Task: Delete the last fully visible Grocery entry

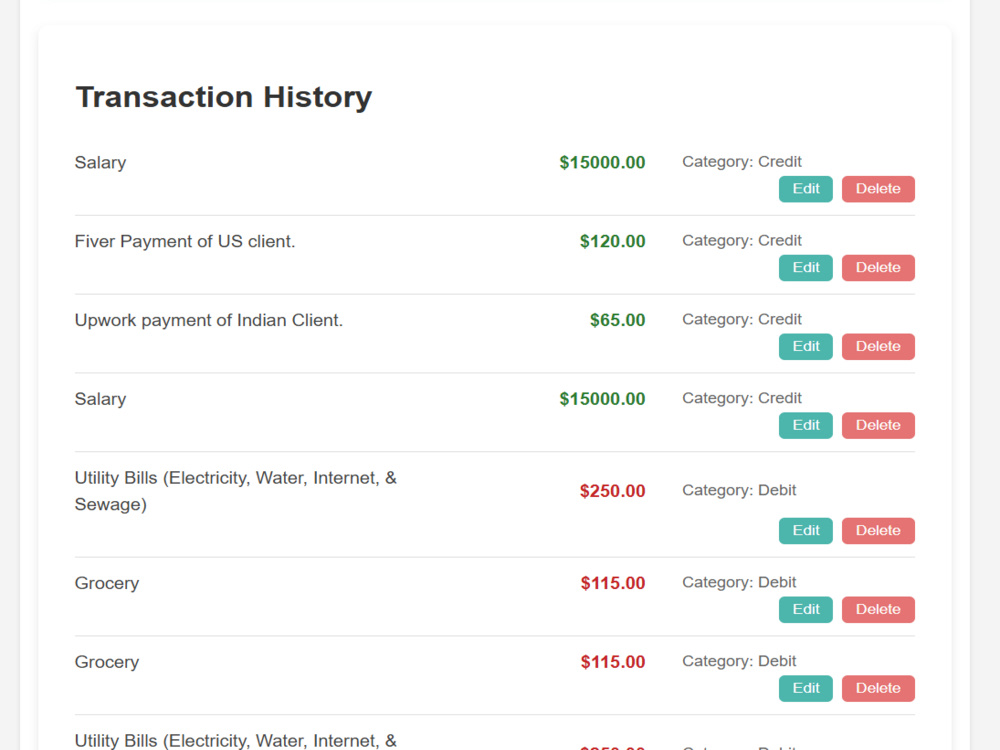Action: point(878,688)
